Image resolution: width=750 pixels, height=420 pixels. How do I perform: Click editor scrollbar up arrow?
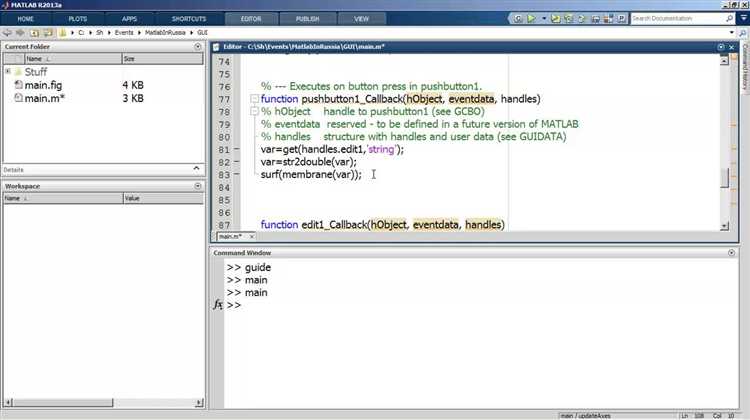[724, 61]
